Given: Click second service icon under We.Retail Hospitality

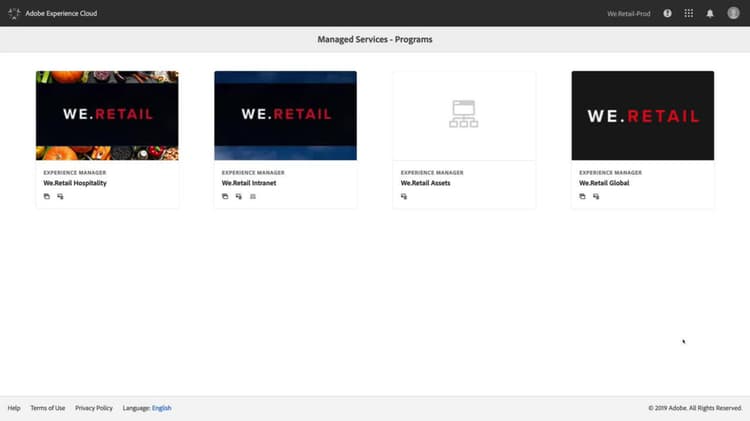Looking at the screenshot, I should pos(60,196).
